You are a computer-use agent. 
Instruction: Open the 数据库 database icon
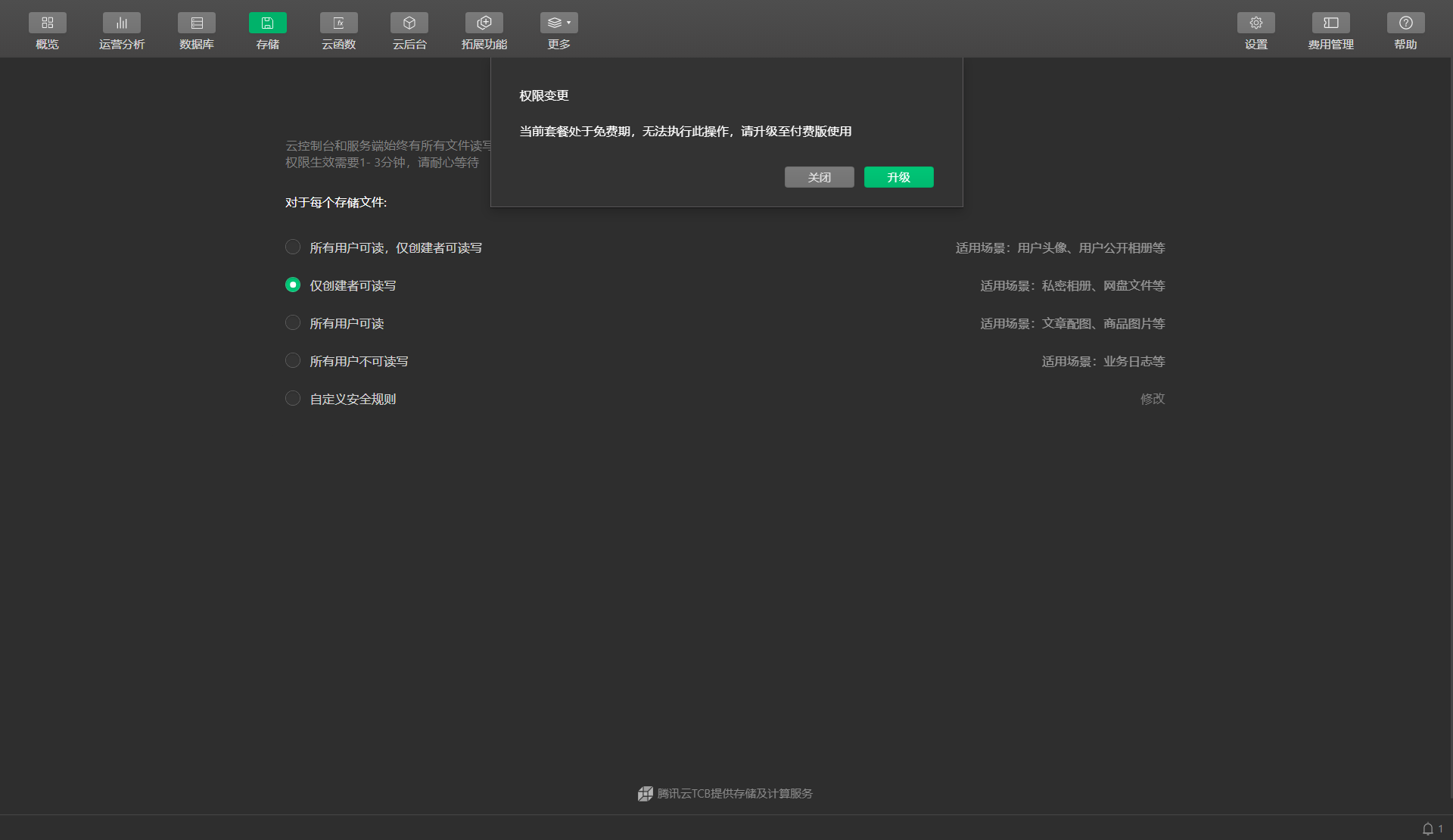(x=196, y=23)
